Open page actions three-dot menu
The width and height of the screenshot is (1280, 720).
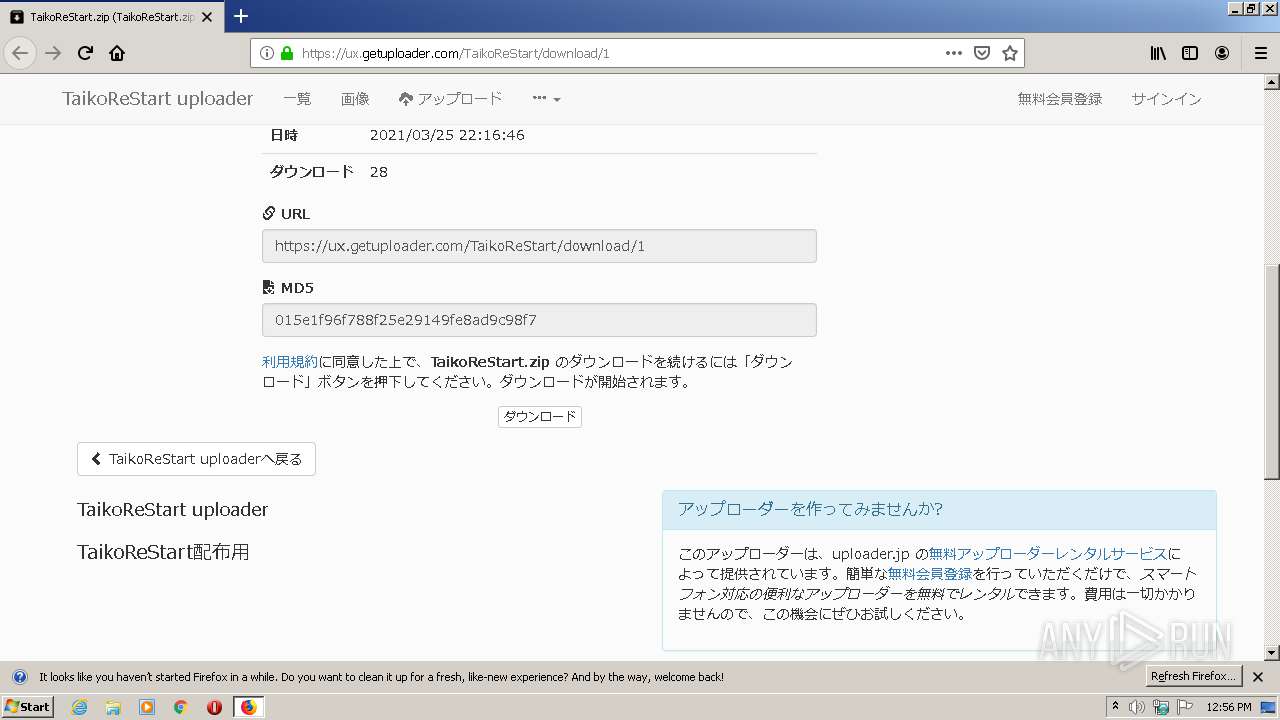click(954, 53)
